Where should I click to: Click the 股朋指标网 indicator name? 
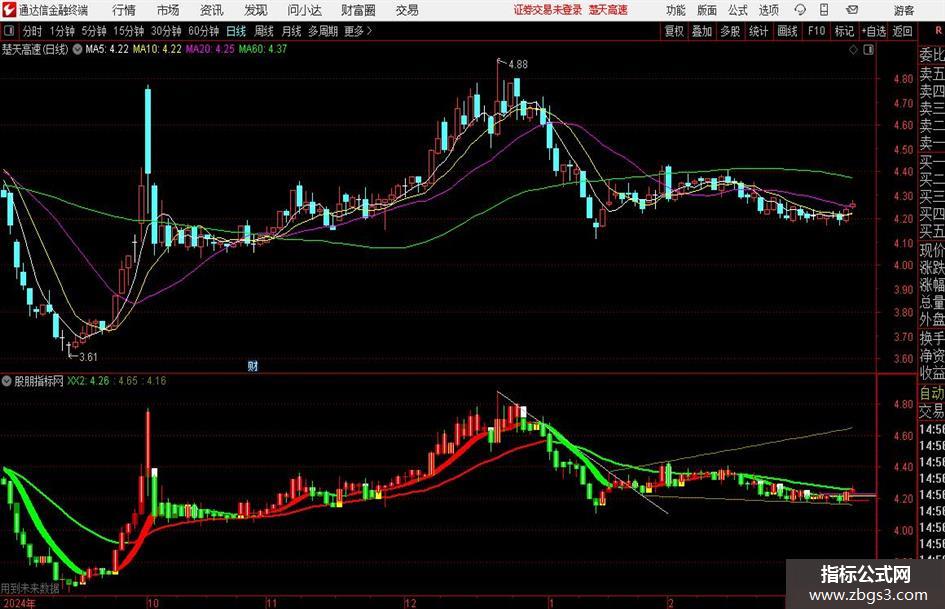[39, 381]
